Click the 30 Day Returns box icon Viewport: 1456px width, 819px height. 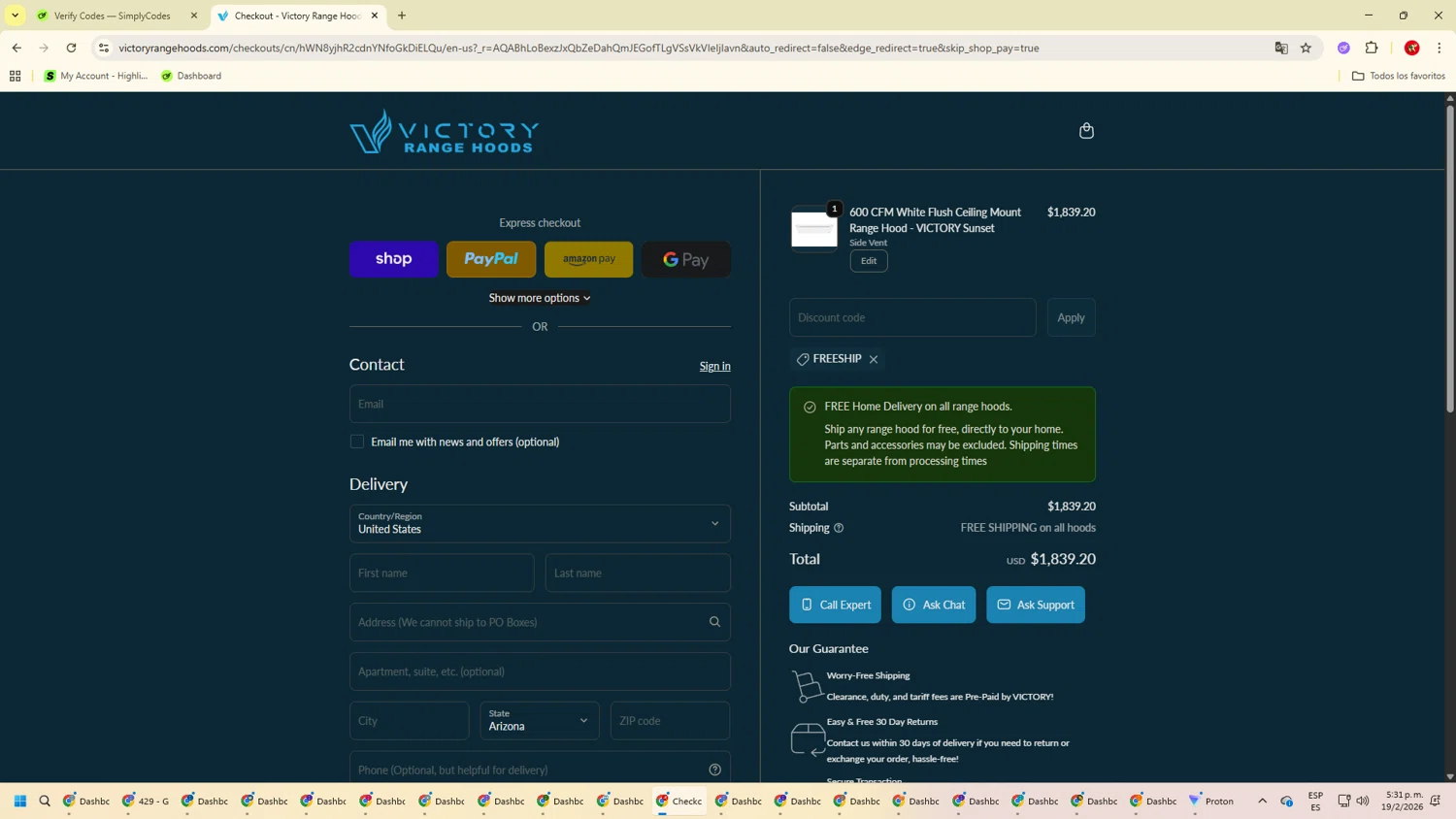pos(808,739)
